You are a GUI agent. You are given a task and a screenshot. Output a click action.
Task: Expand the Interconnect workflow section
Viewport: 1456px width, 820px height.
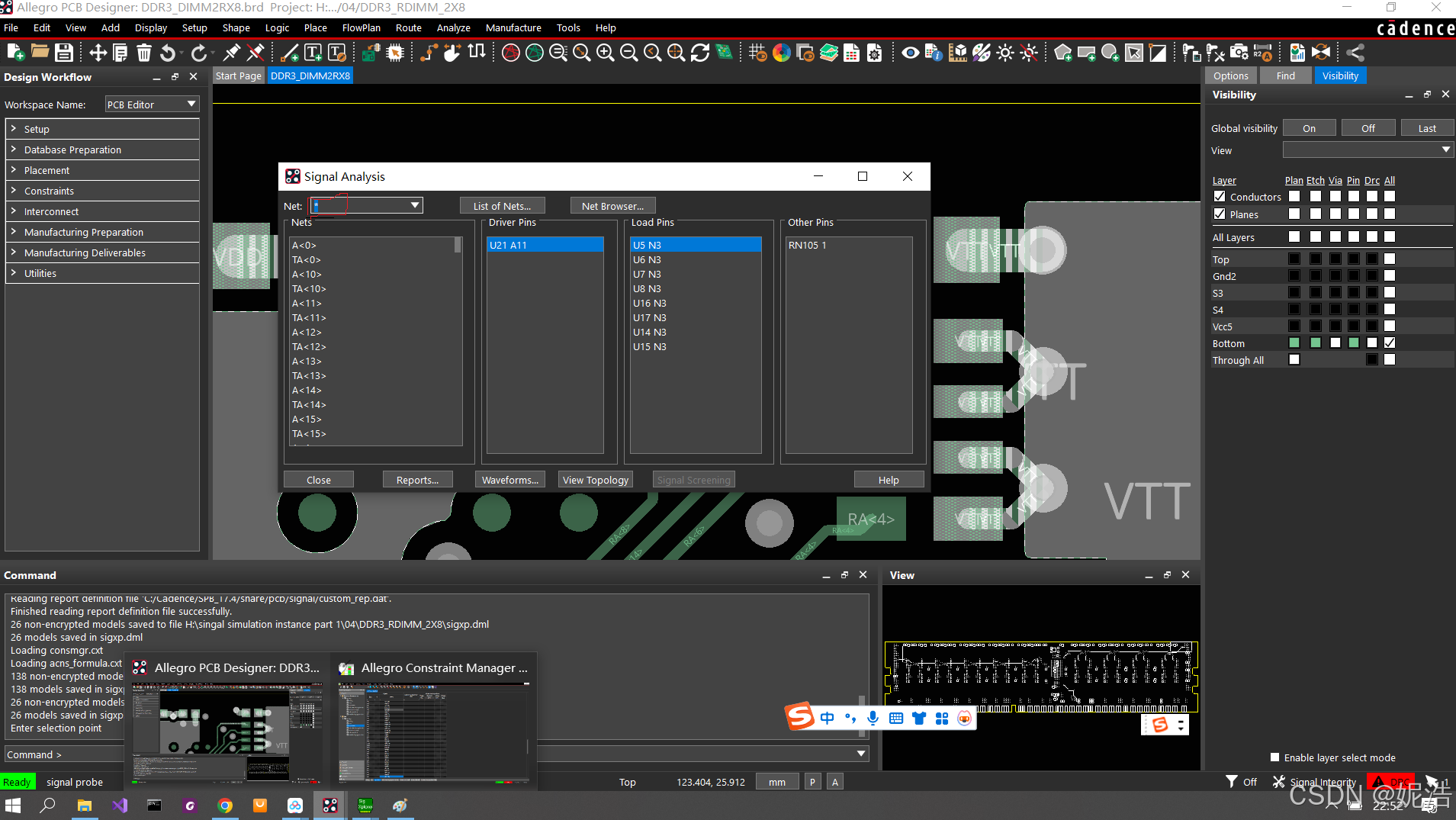(x=102, y=211)
